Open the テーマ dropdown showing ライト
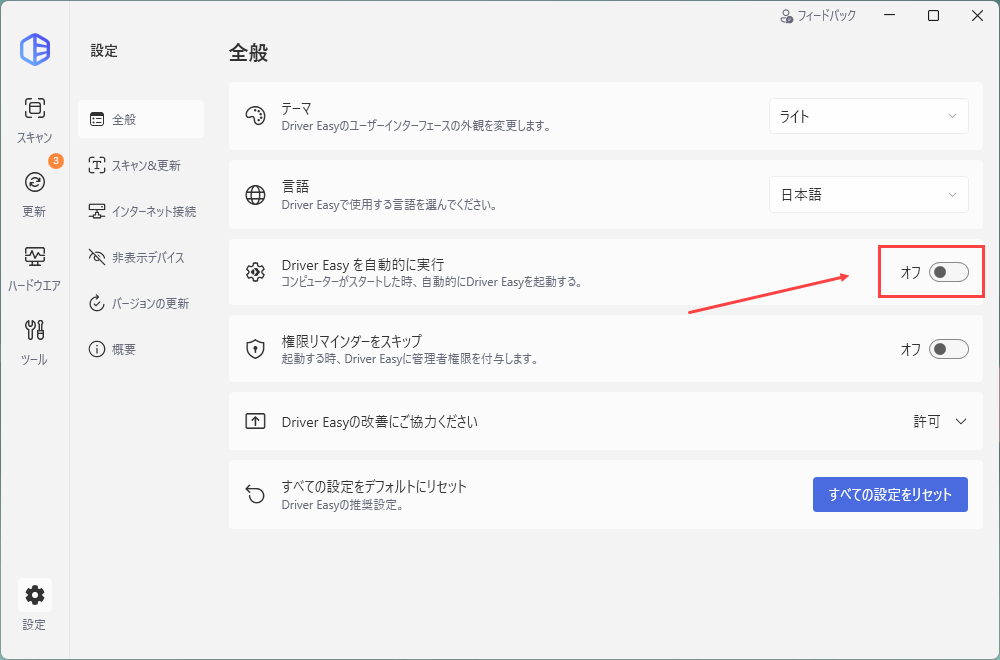This screenshot has height=660, width=1000. point(869,116)
